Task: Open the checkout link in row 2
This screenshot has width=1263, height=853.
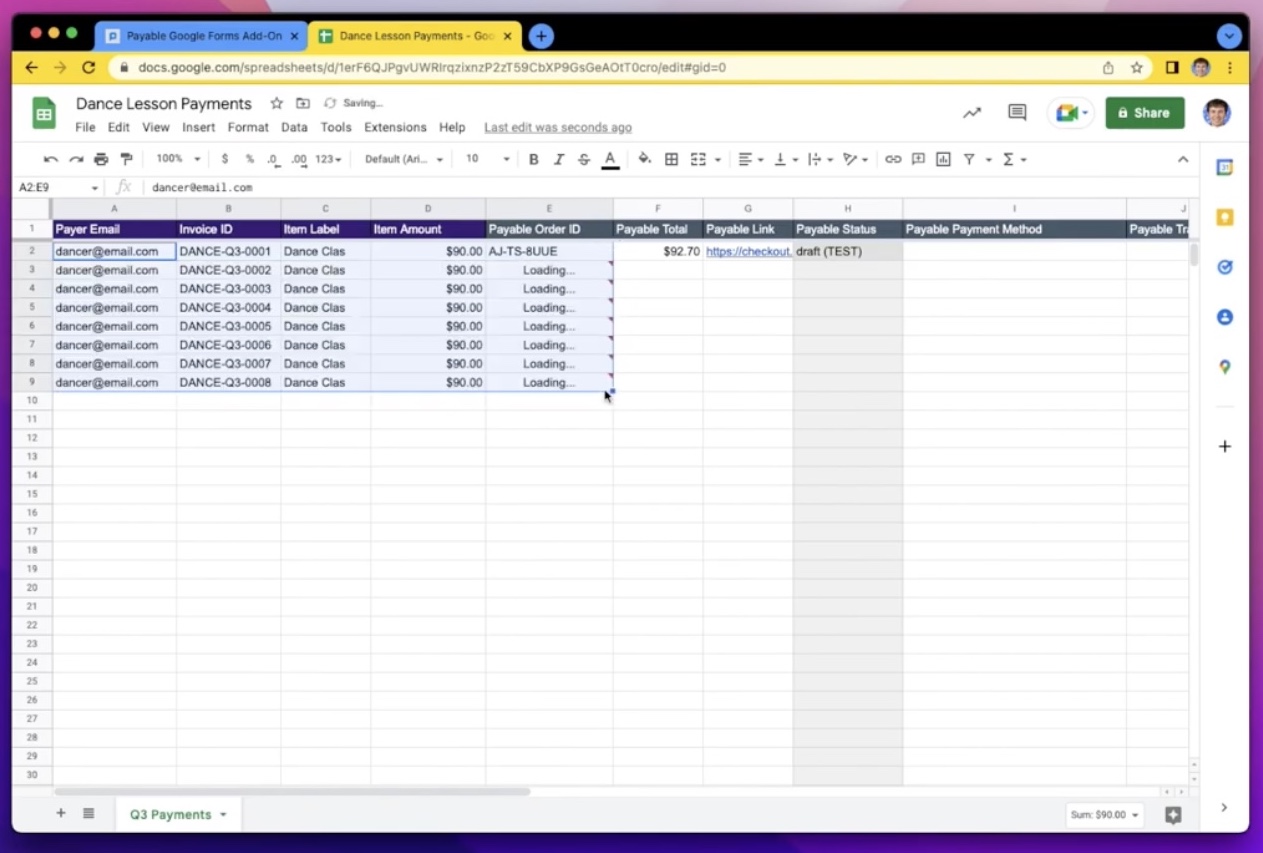Action: 748,251
